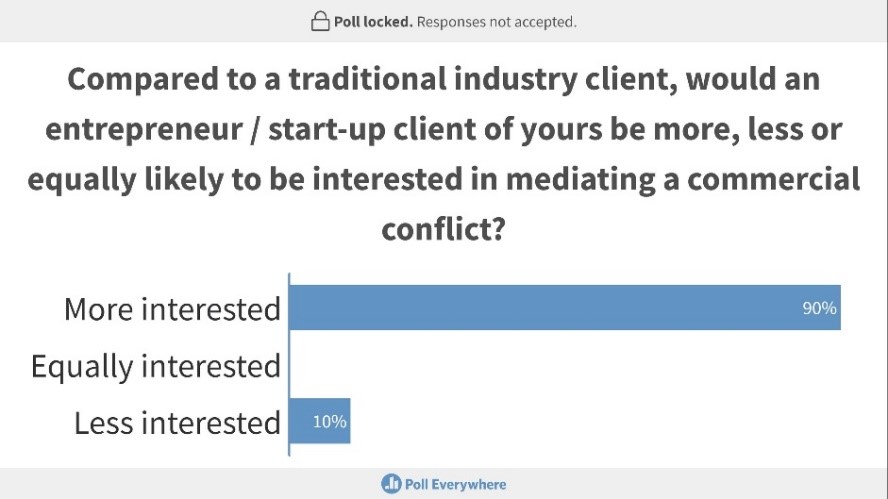The width and height of the screenshot is (888, 499).
Task: Select the More interested bar
Action: point(565,308)
